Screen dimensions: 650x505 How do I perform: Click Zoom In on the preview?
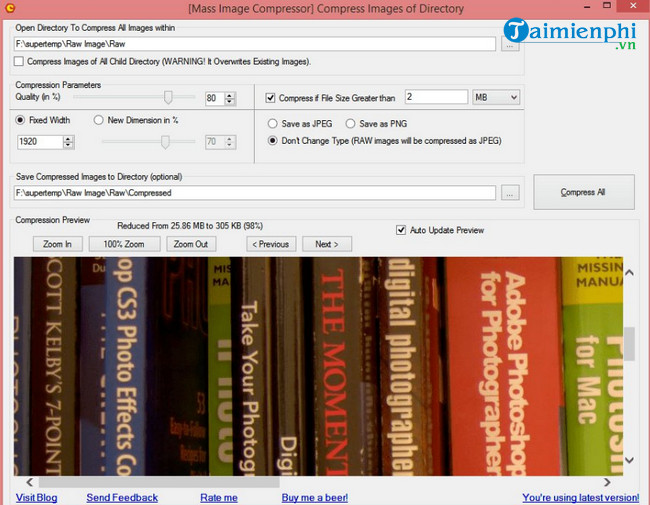58,244
